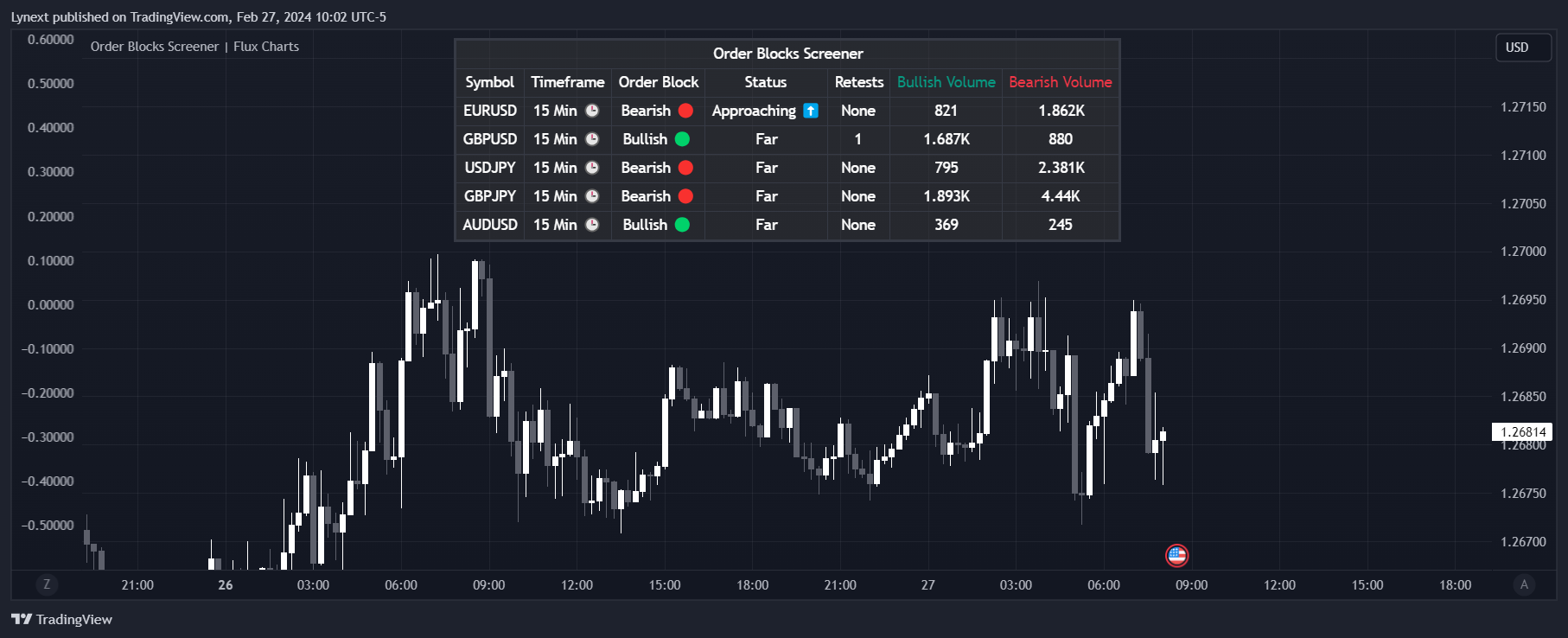Click the green bullish dot for GBPUSD
The height and width of the screenshot is (638, 1568).
pos(682,139)
